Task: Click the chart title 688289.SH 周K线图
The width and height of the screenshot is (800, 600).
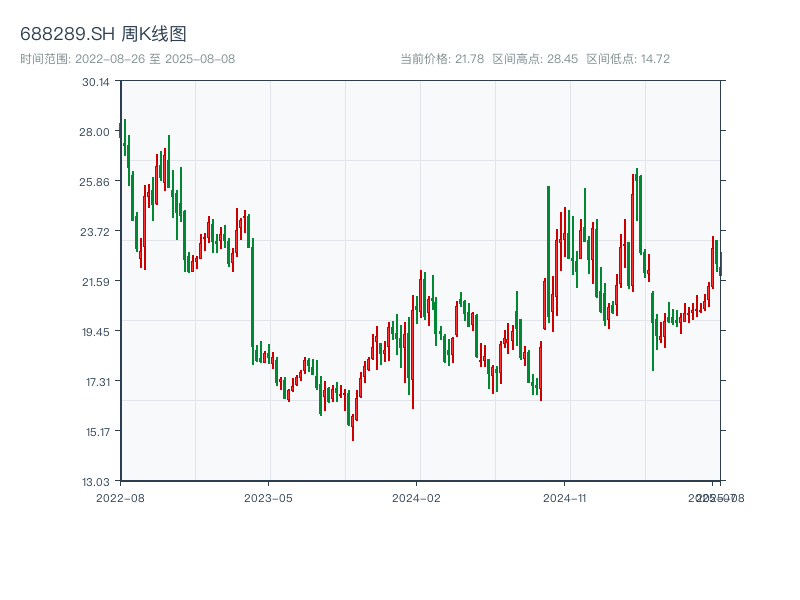Action: coord(103,34)
